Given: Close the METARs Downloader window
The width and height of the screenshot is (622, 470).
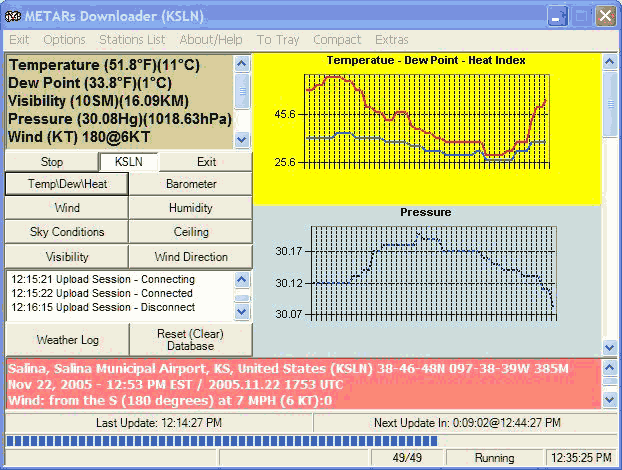Looking at the screenshot, I should point(605,17).
